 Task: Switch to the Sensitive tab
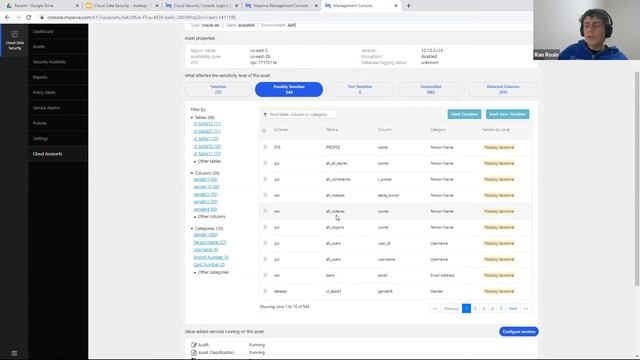point(218,89)
